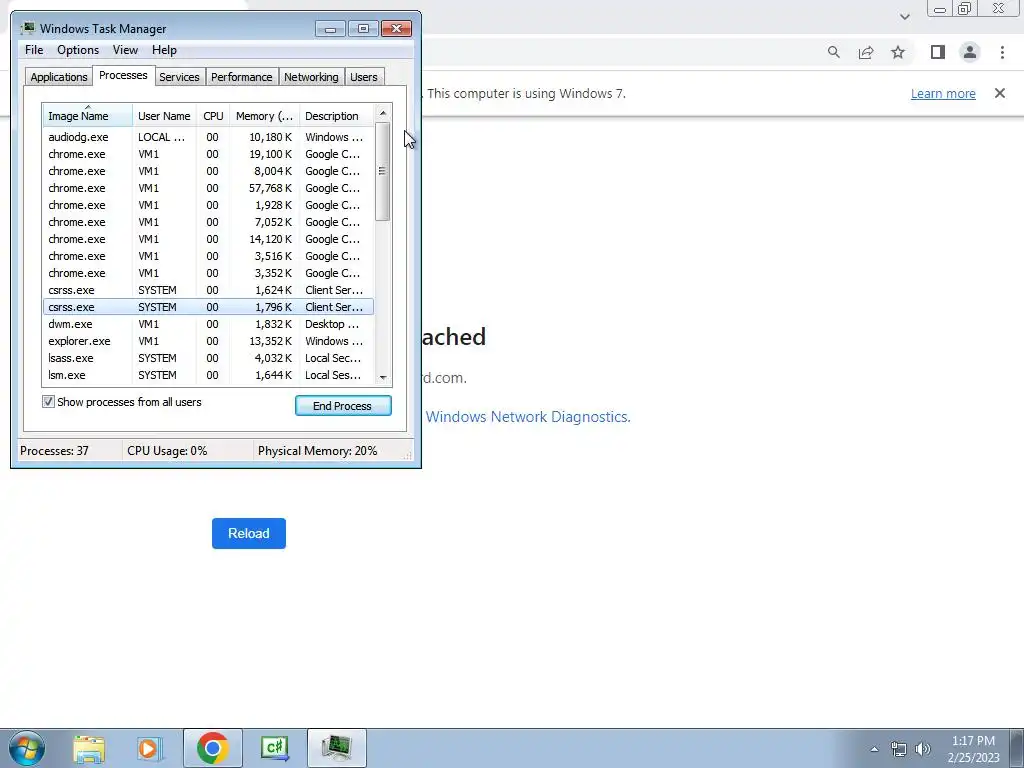This screenshot has width=1024, height=768.
Task: Open the File menu in Task Manager
Action: click(34, 50)
